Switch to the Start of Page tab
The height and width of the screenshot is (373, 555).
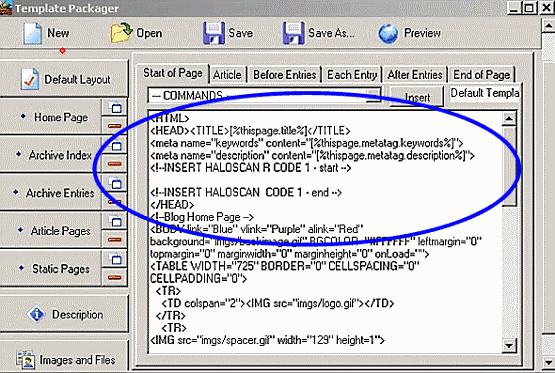point(173,73)
